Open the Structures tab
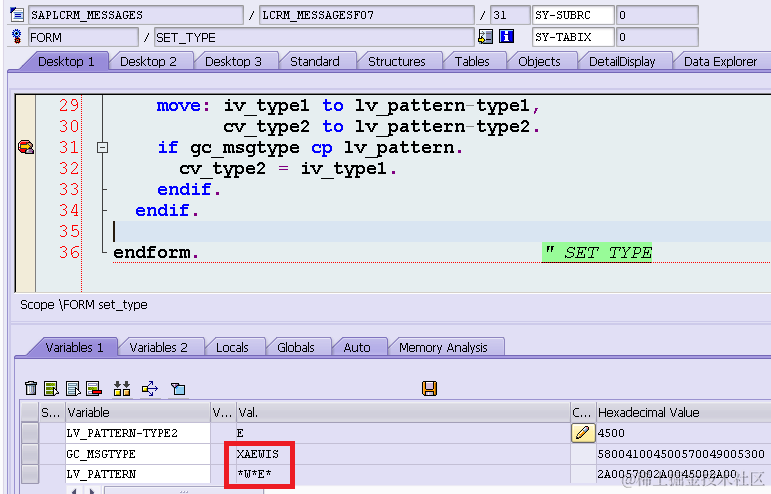Screen dimensions: 771x494 (x=397, y=61)
